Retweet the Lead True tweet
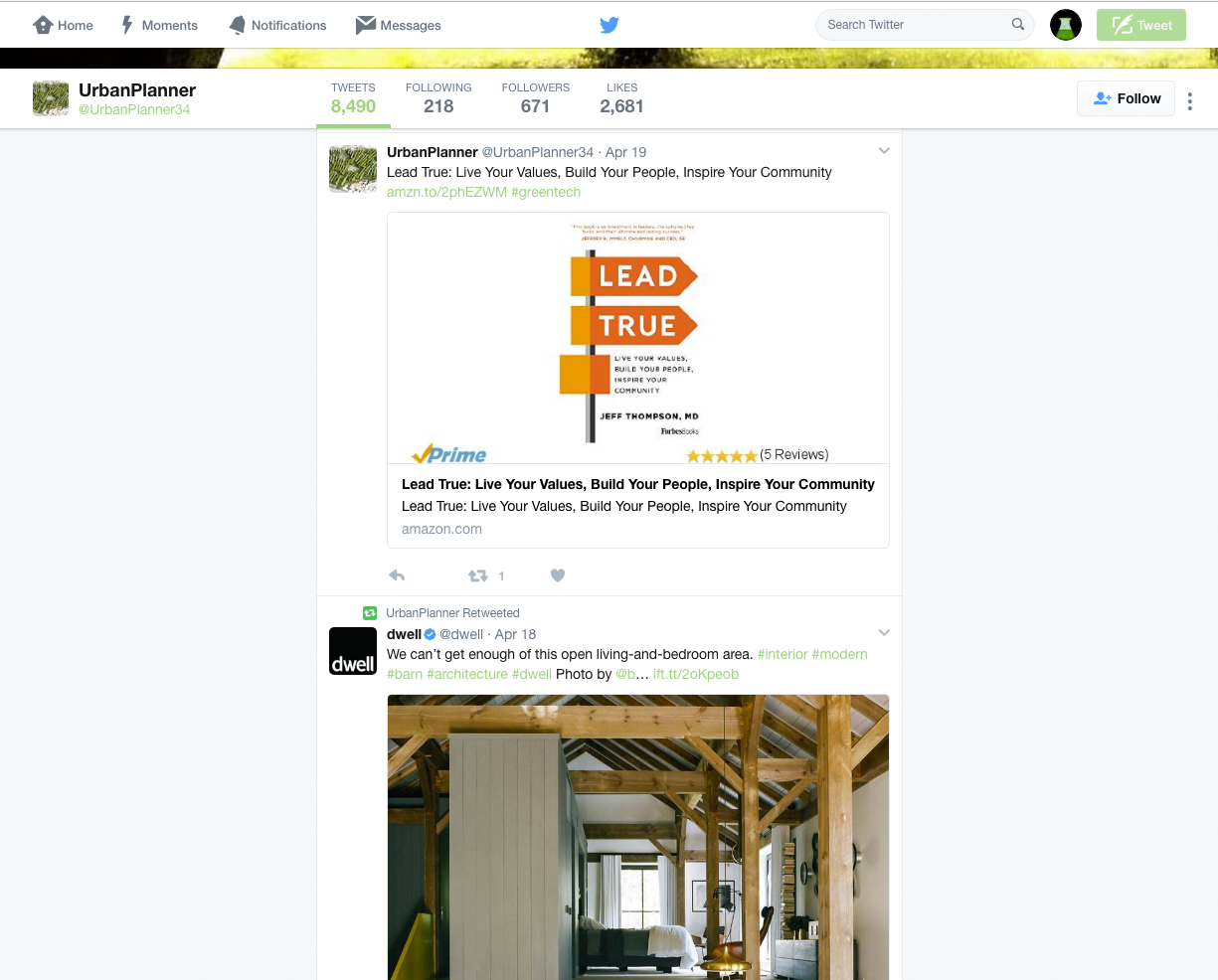Viewport: 1218px width, 980px height. tap(479, 575)
